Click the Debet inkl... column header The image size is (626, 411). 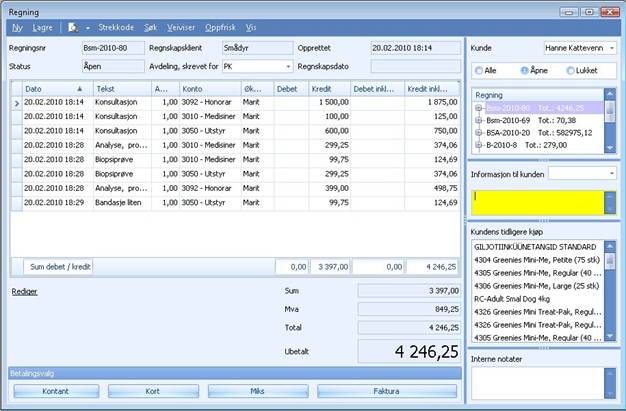point(377,89)
